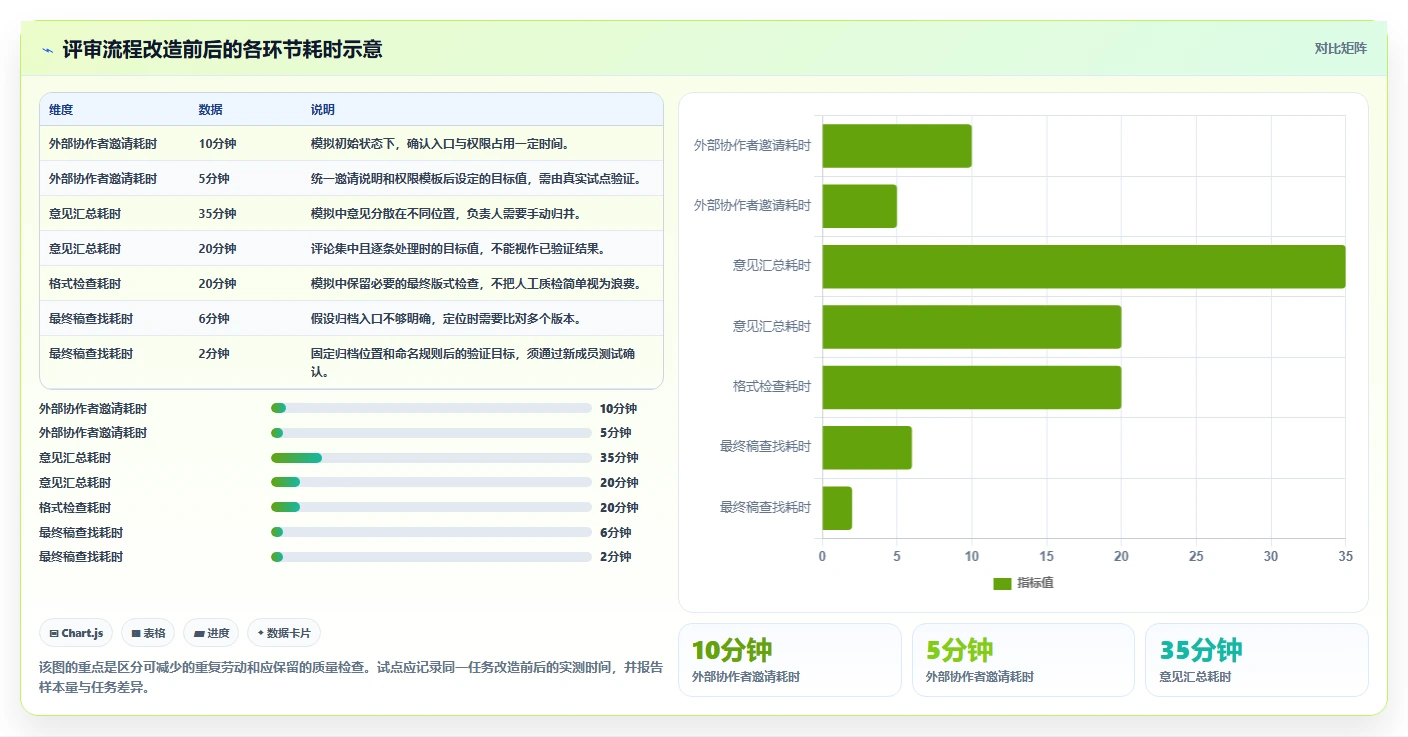Click the 对比矩阵 label in the header

[1340, 48]
